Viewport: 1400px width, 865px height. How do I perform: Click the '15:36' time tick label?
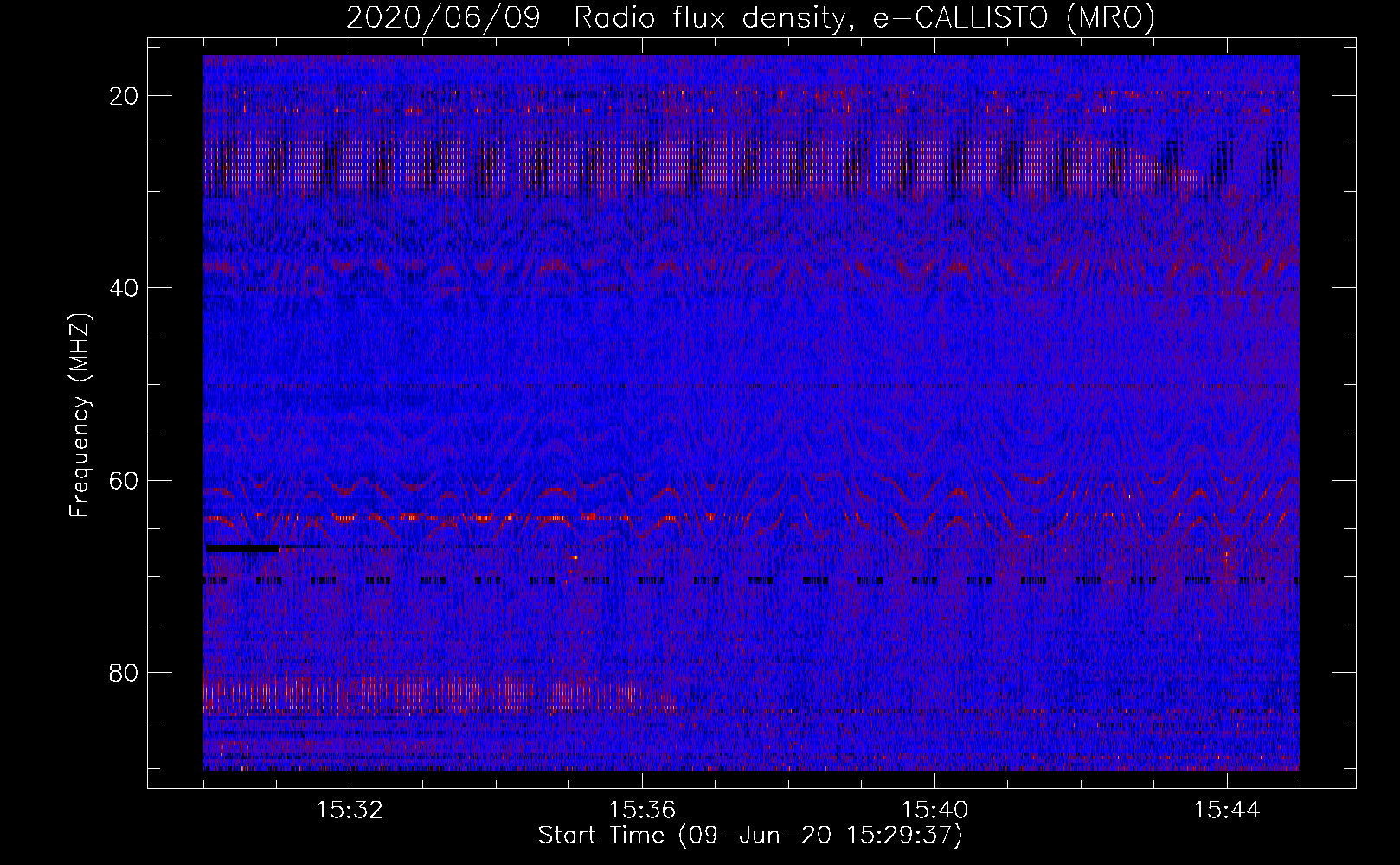click(x=642, y=811)
